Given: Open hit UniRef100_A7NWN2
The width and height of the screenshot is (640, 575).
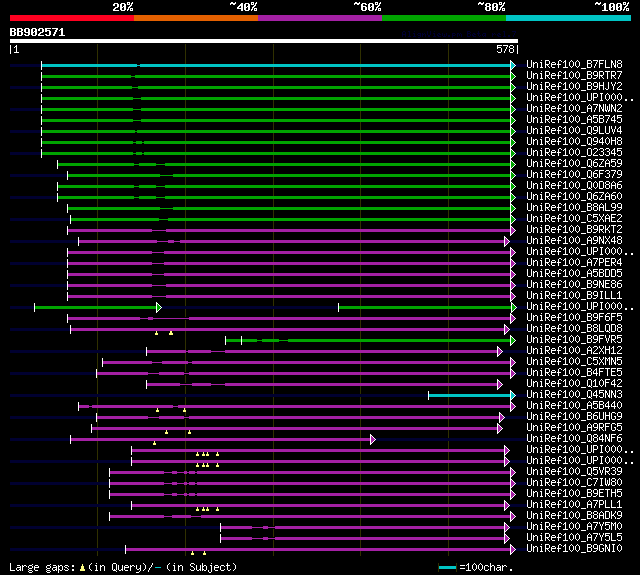Looking at the screenshot, I should tap(574, 109).
